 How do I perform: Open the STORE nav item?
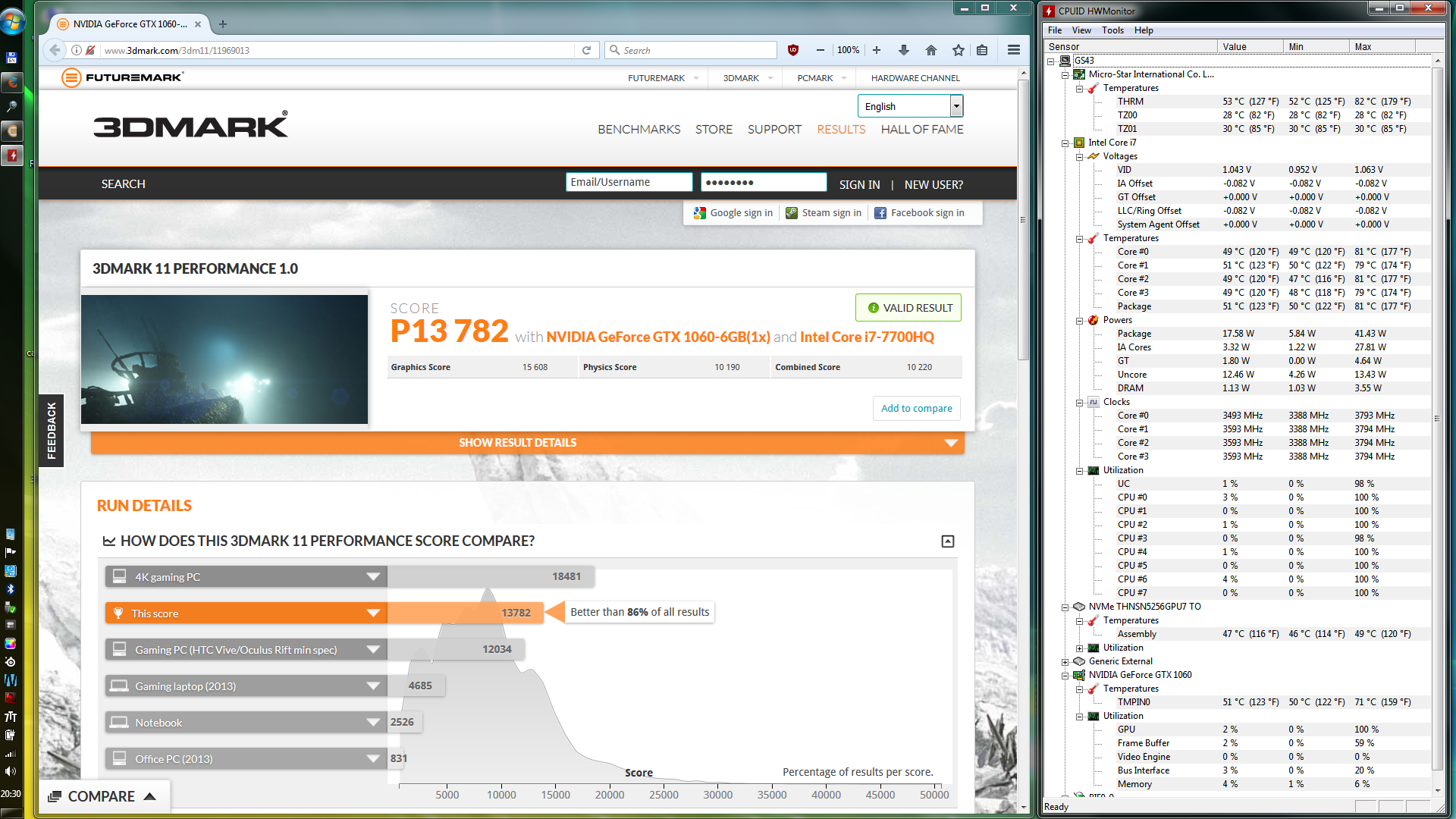pos(714,130)
